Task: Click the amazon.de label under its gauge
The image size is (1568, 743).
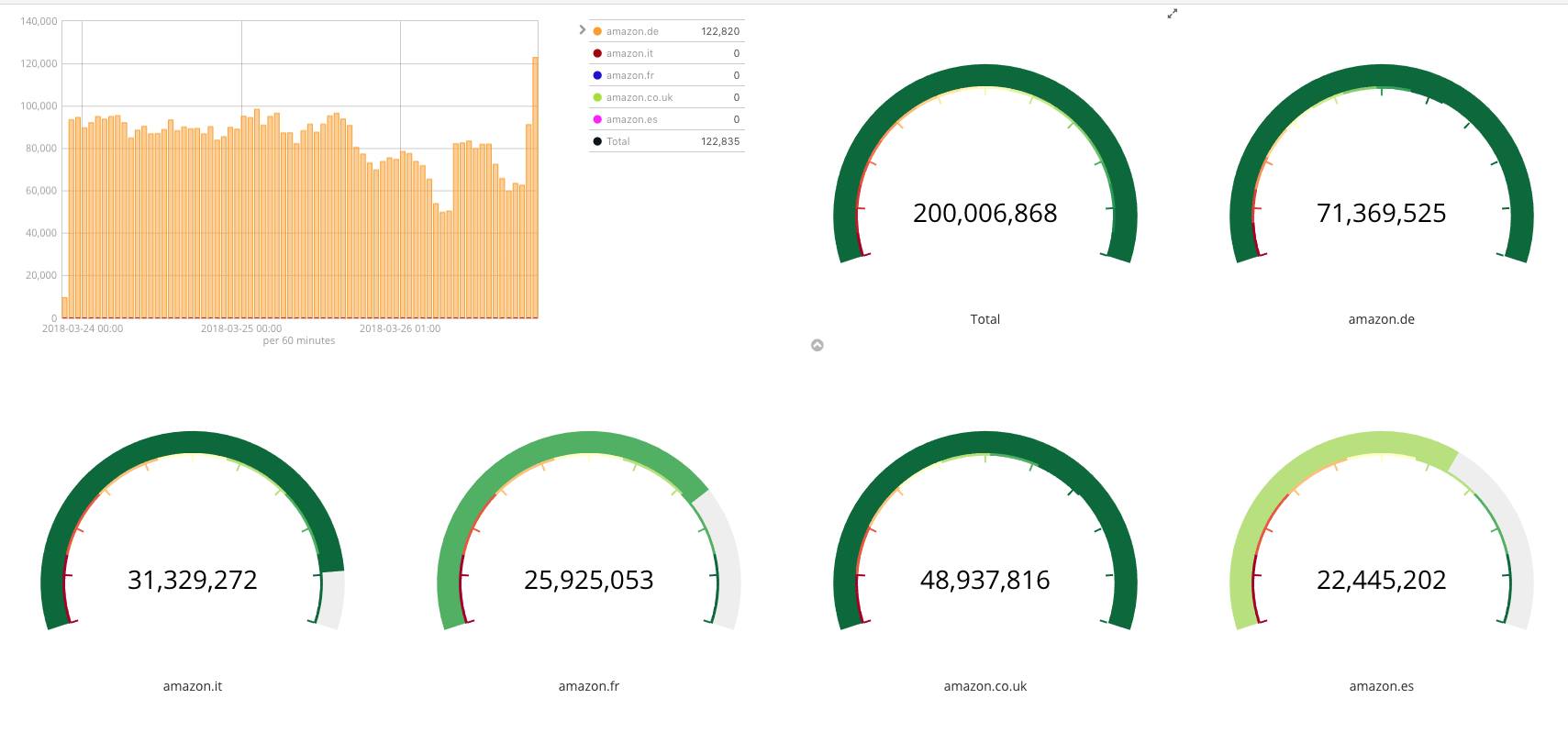Action: (x=1382, y=319)
